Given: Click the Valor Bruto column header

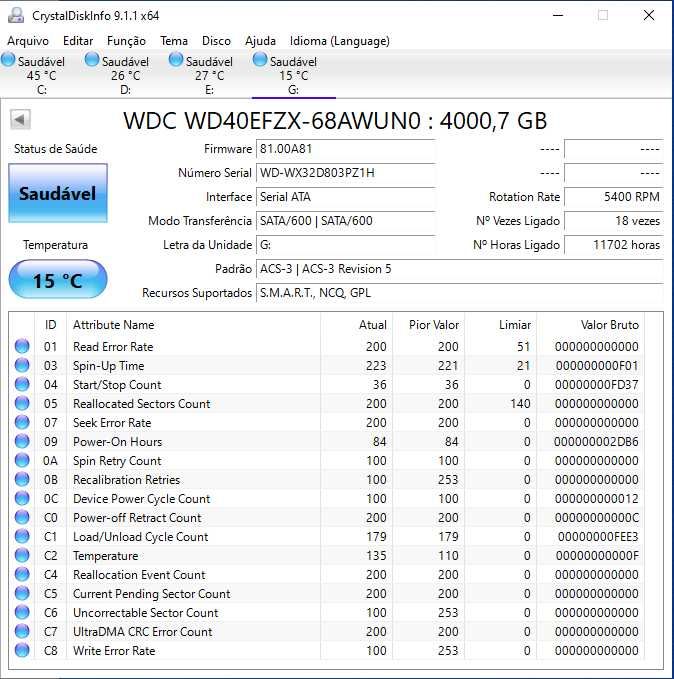Looking at the screenshot, I should (591, 325).
